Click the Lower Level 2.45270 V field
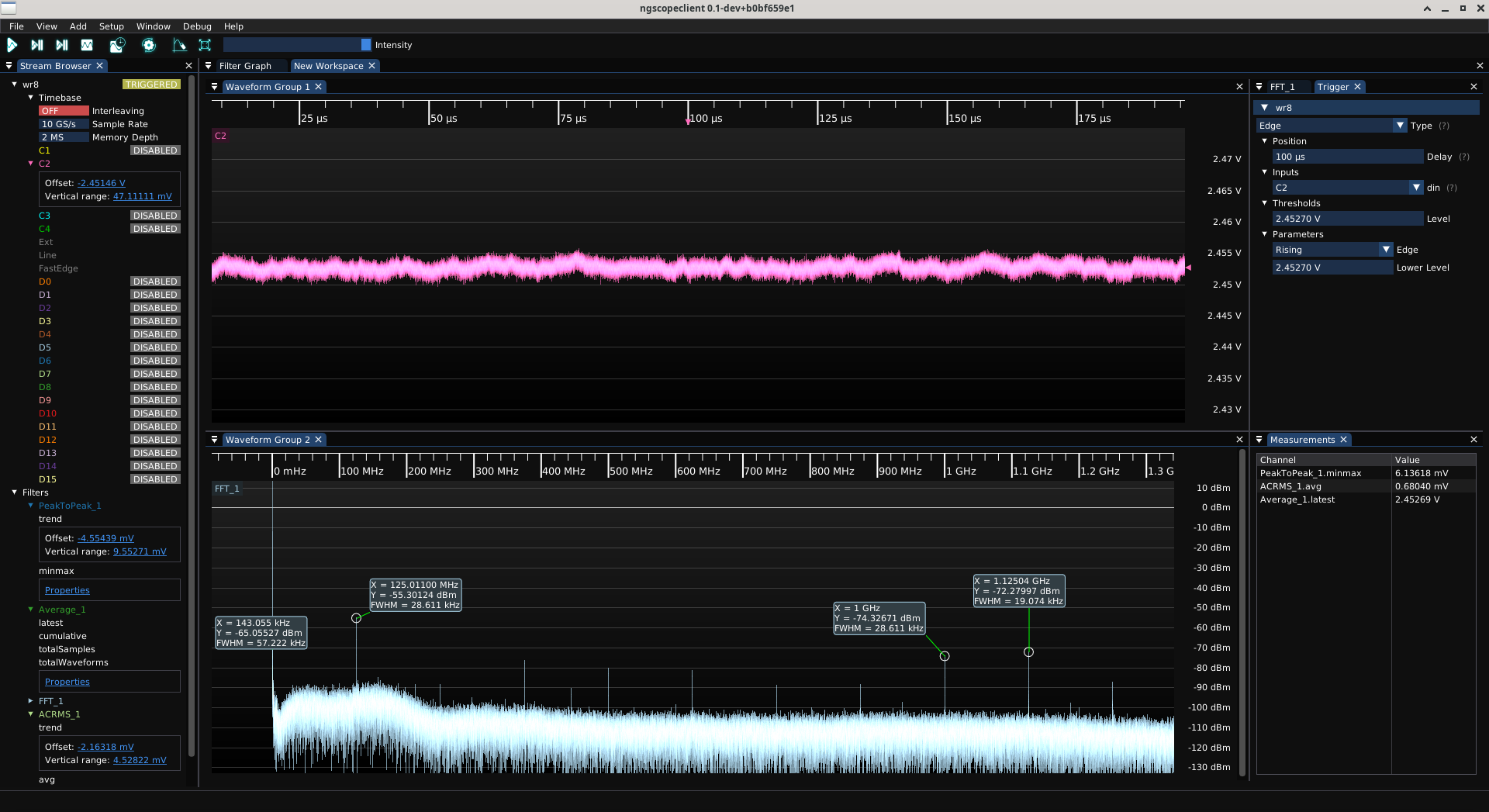The height and width of the screenshot is (812, 1489). coord(1332,268)
